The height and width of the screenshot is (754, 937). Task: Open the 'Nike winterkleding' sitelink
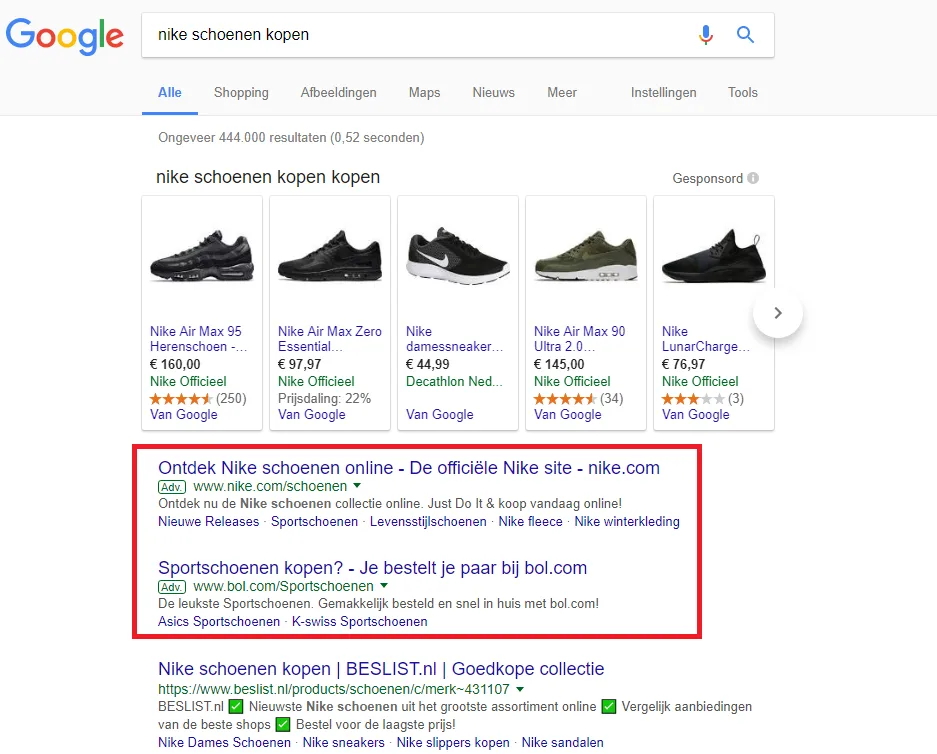(627, 522)
